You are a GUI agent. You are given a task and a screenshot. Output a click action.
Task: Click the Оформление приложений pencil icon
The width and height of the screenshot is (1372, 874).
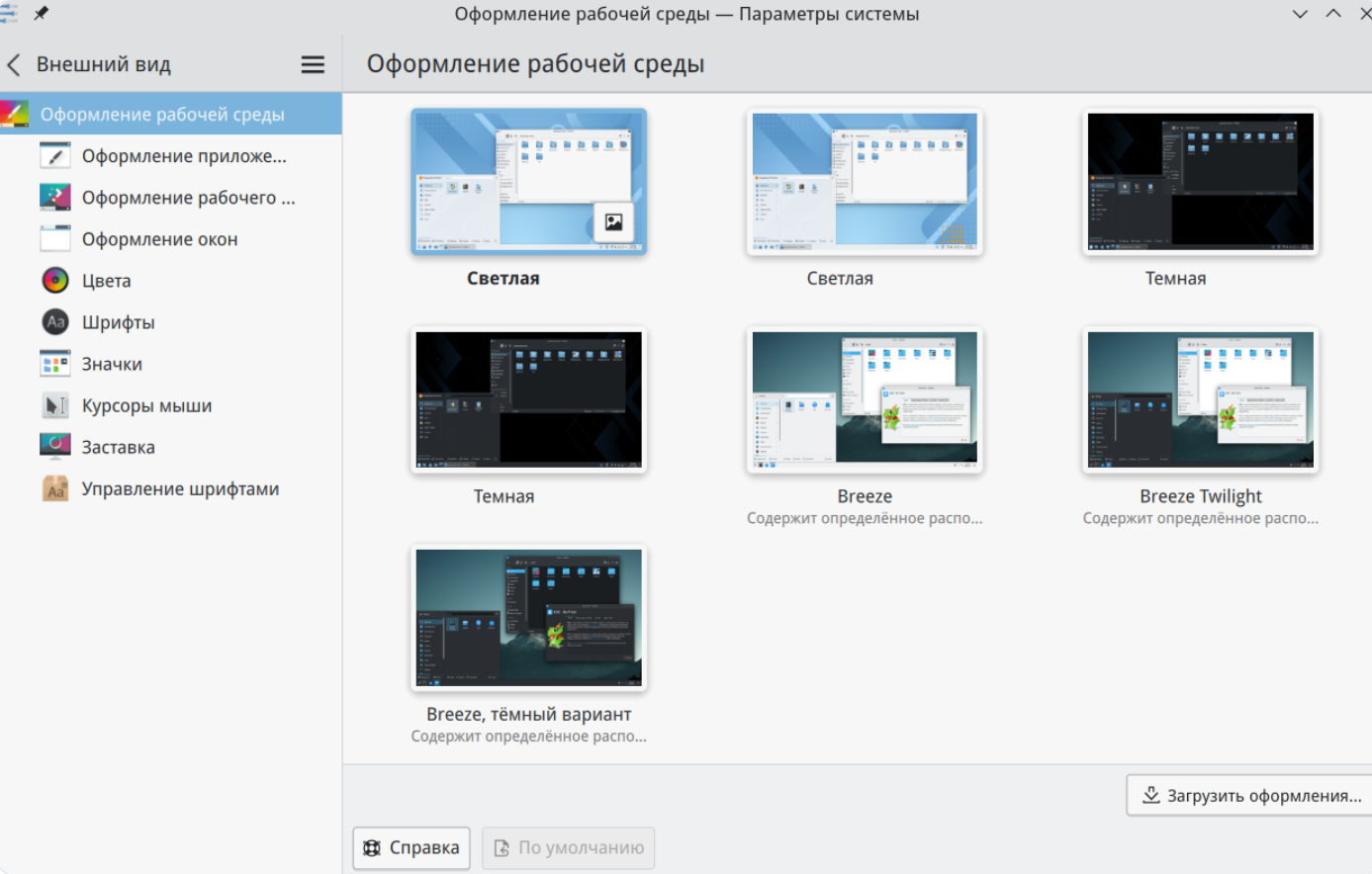point(55,156)
